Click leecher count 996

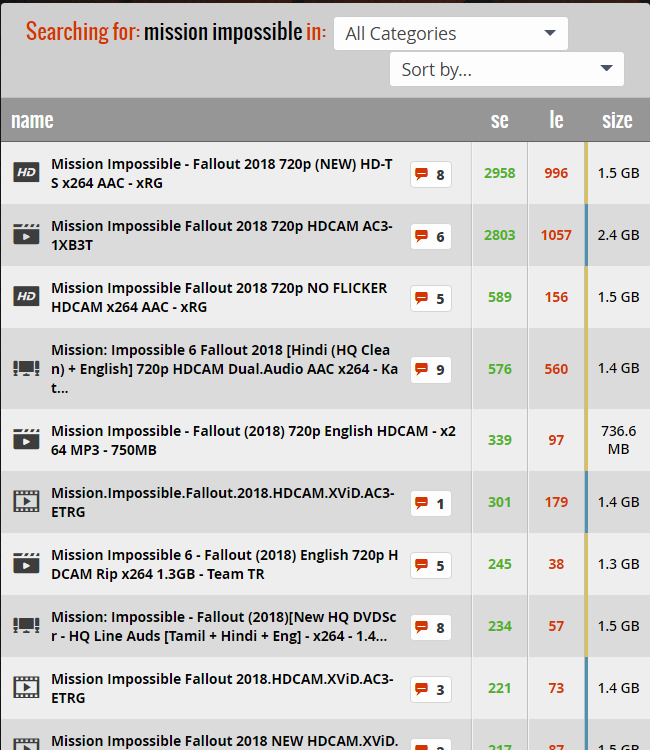[x=556, y=173]
